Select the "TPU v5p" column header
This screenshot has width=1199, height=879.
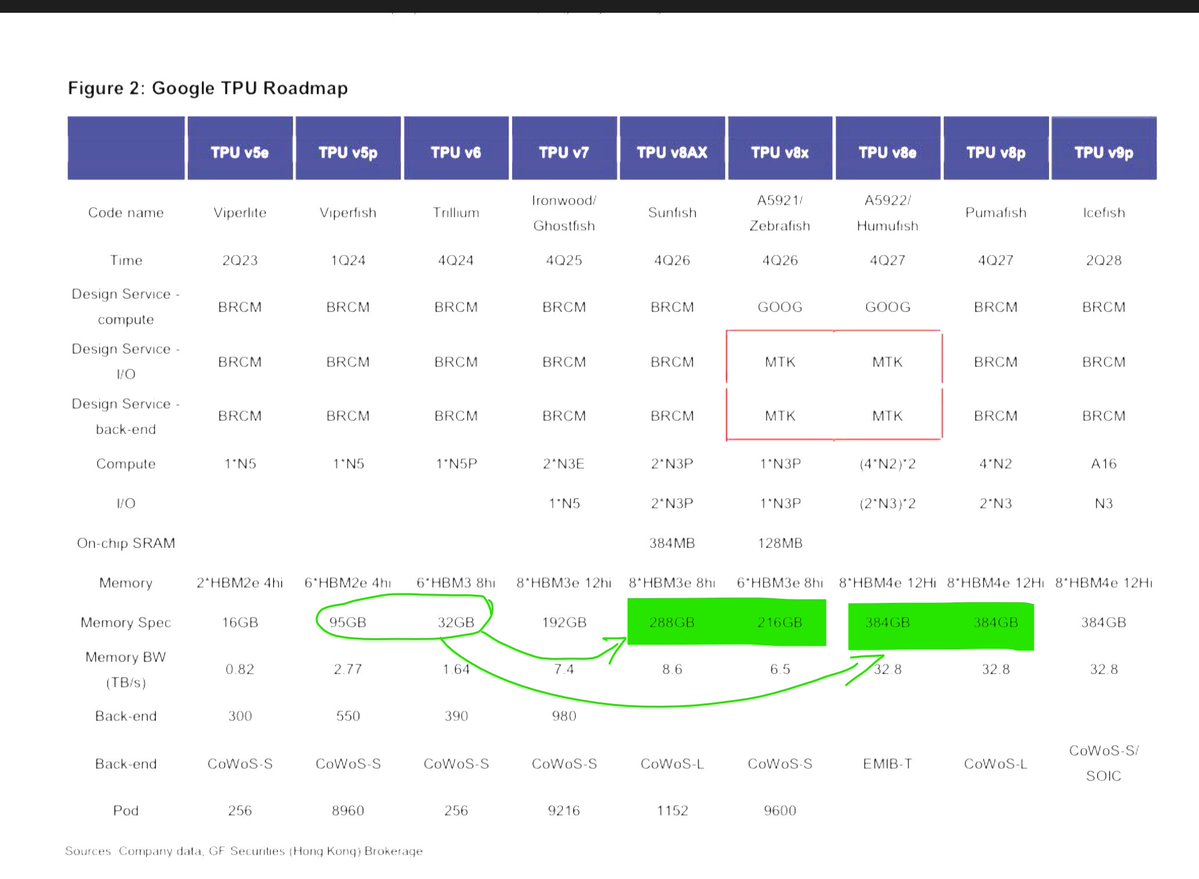coord(348,148)
